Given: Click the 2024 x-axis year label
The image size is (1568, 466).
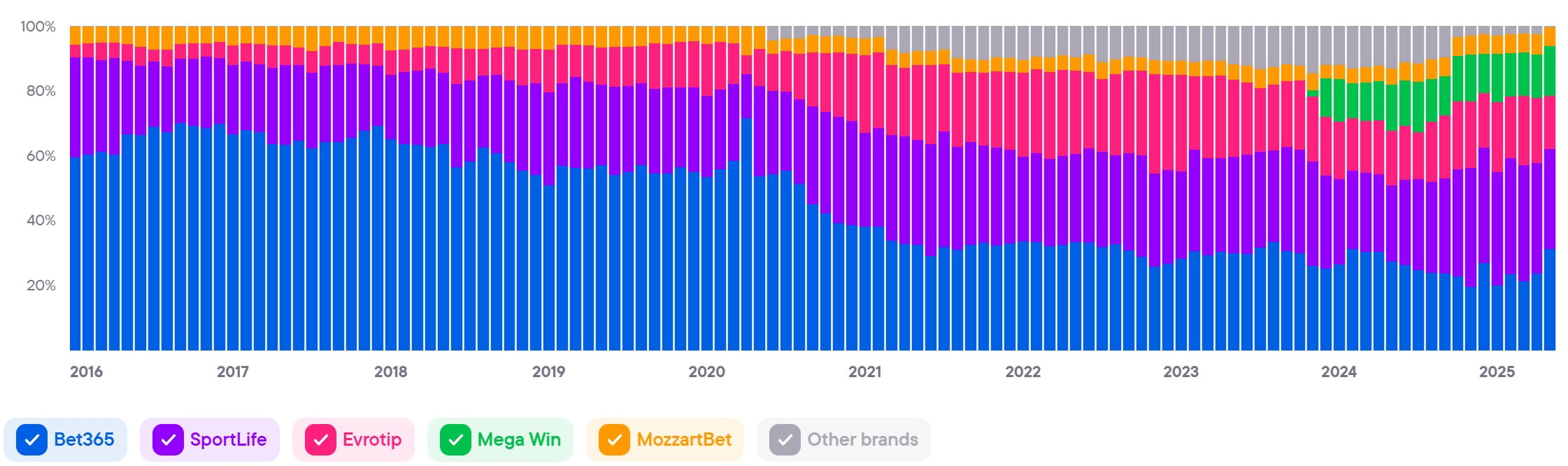Looking at the screenshot, I should click(x=1339, y=372).
